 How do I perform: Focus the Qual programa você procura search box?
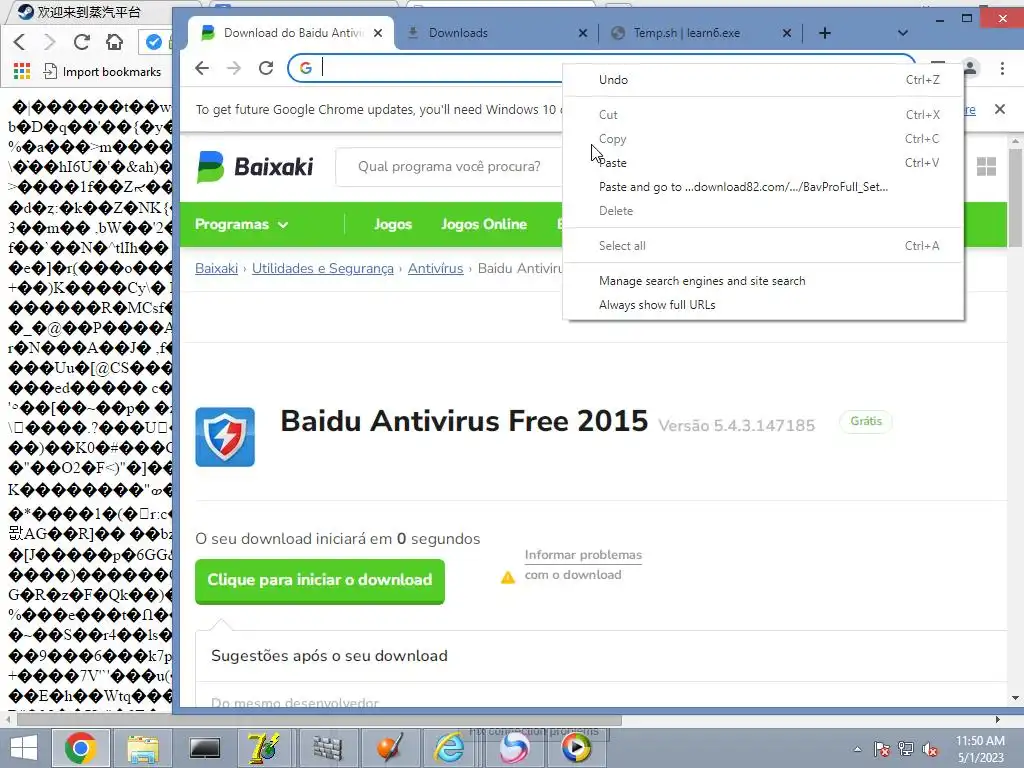pos(449,167)
